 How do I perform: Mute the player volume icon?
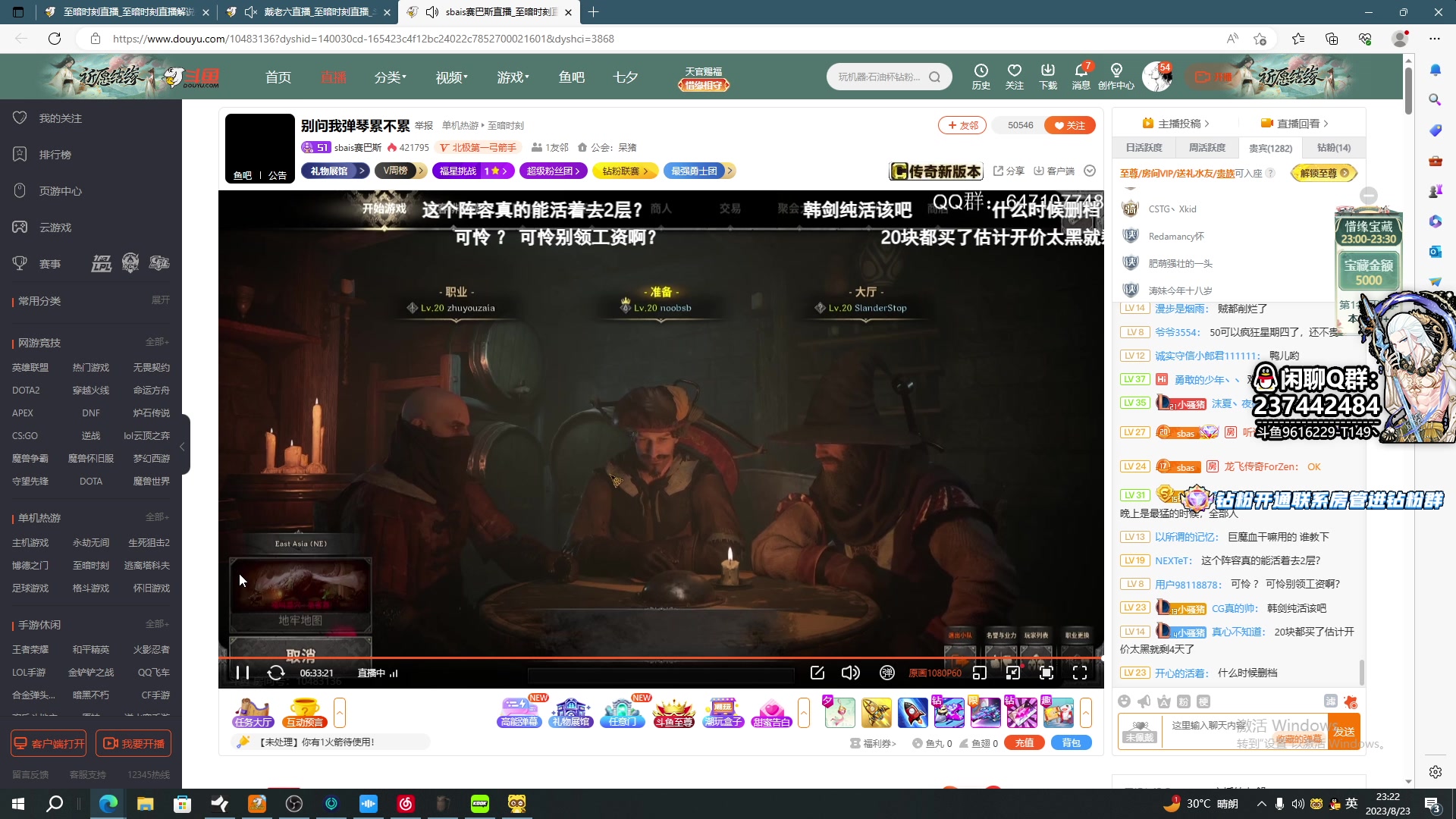(x=851, y=673)
